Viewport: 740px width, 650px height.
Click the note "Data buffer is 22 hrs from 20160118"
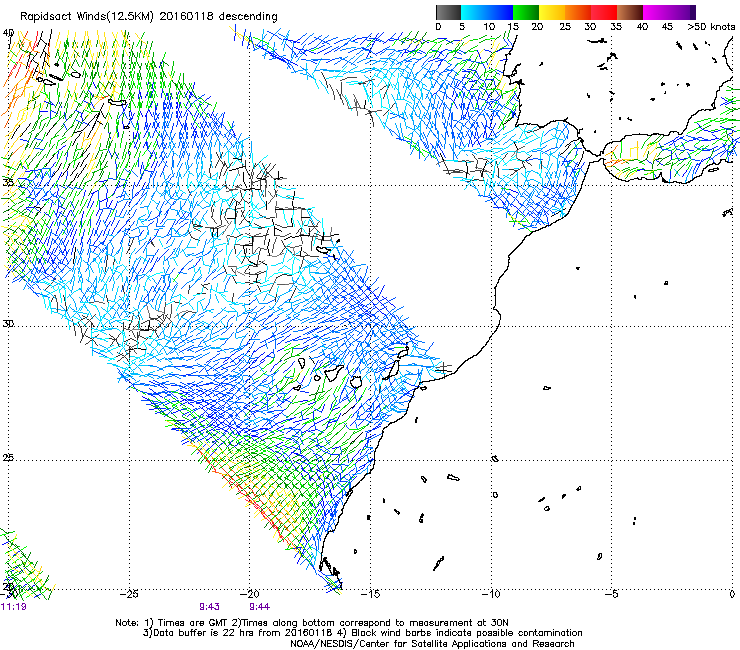point(241,633)
